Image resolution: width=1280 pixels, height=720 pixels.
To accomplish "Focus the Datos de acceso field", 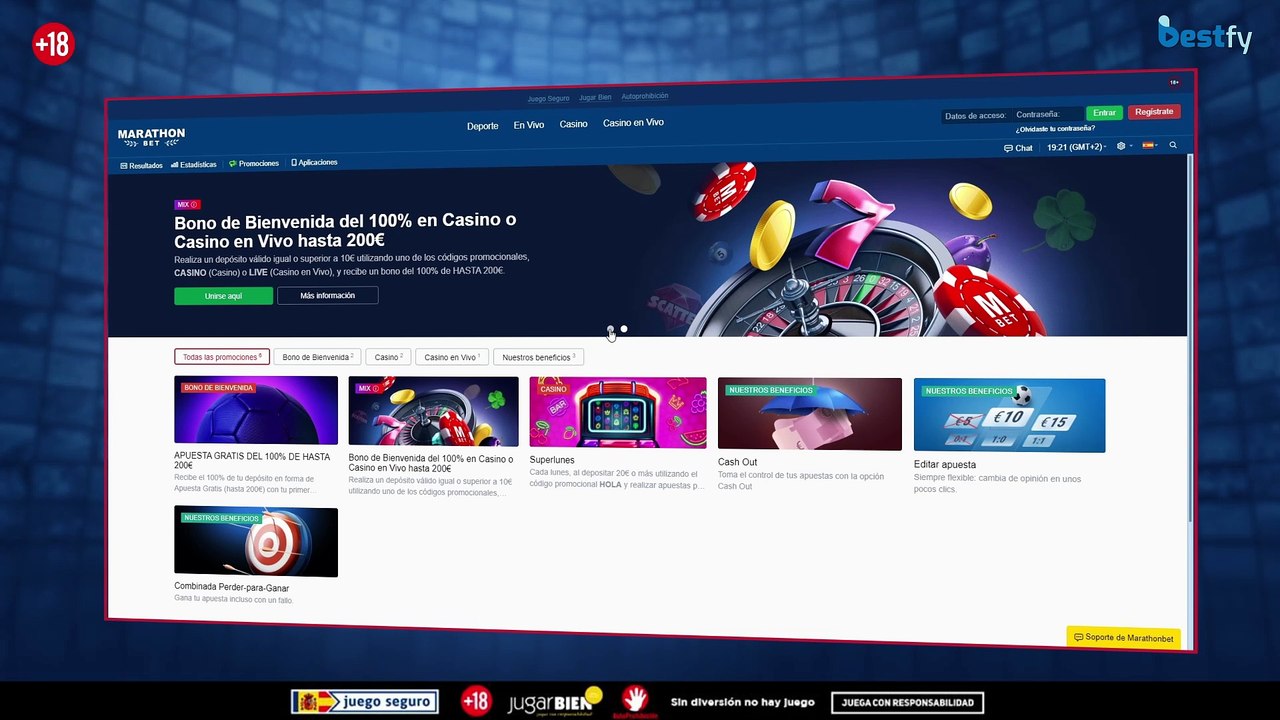I will 975,116.
